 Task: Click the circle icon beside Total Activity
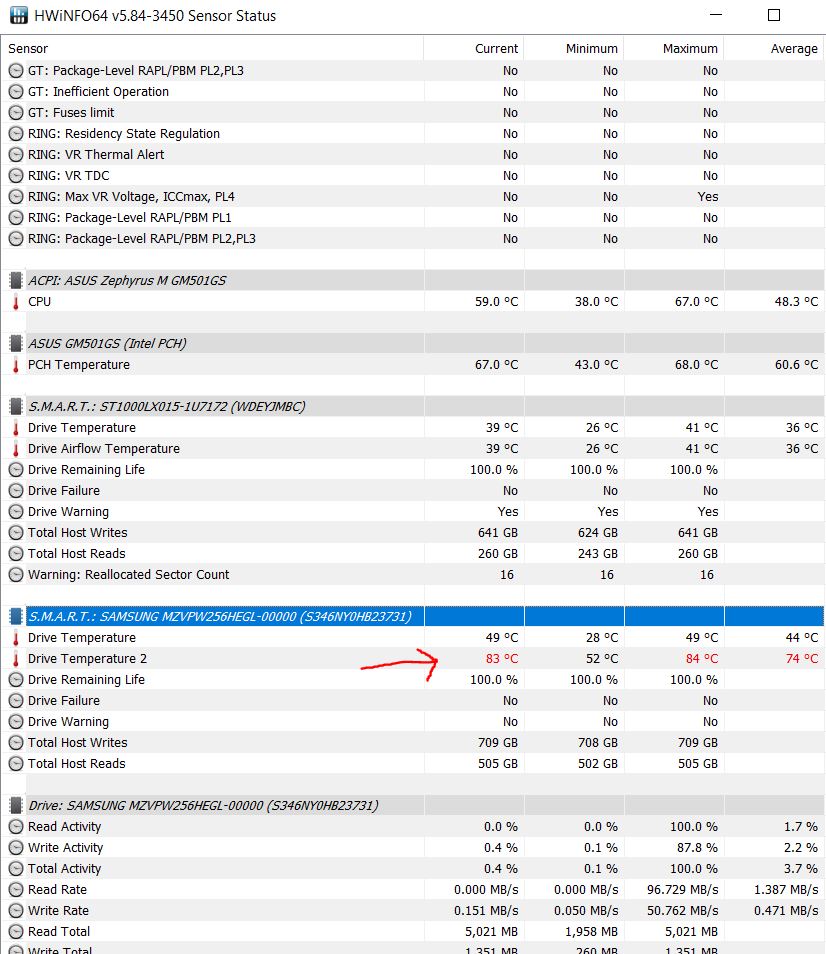point(16,869)
